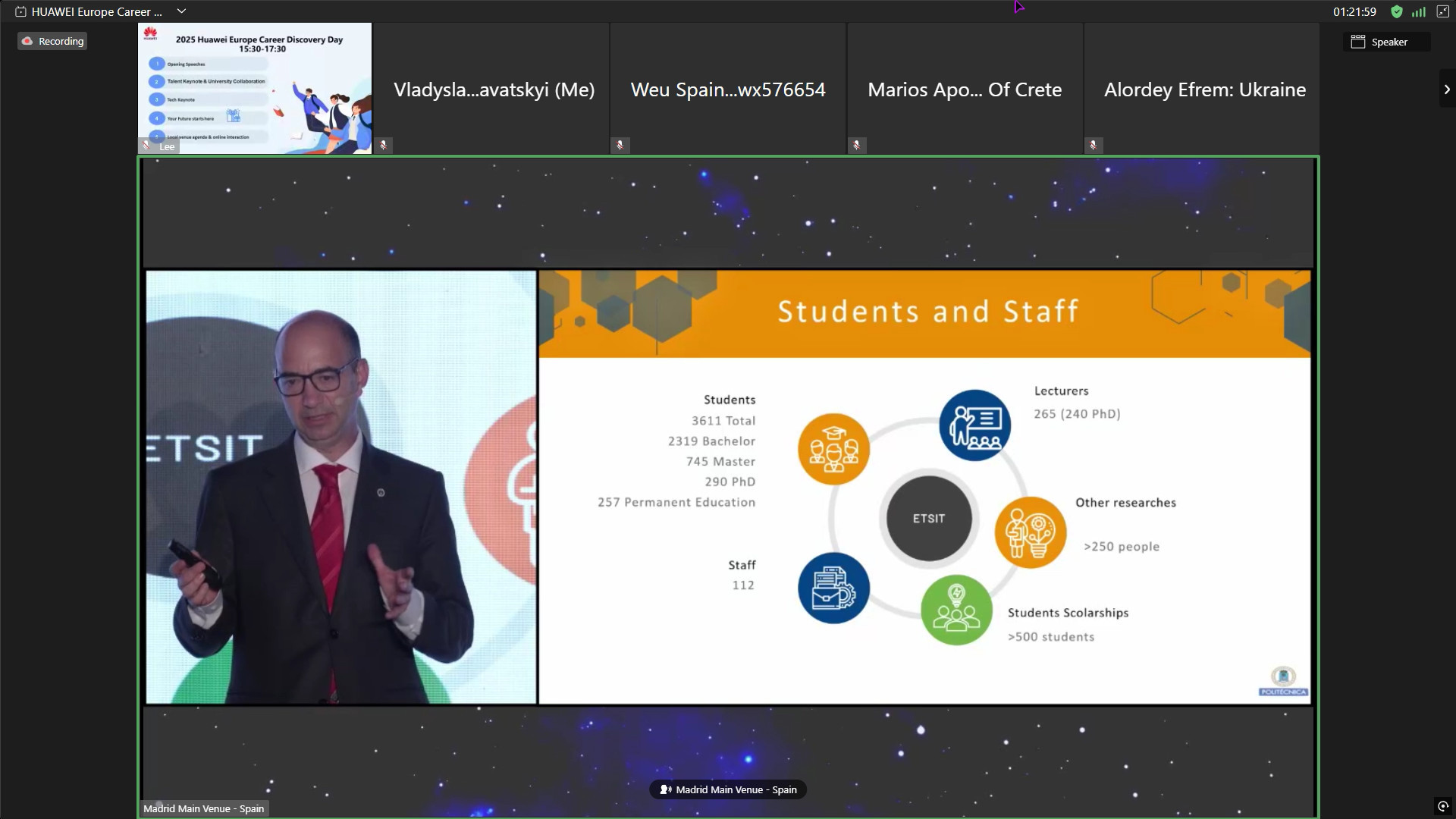This screenshot has height=819, width=1456.
Task: Click muted mic icon on Alordey Efrem tile
Action: click(1094, 145)
